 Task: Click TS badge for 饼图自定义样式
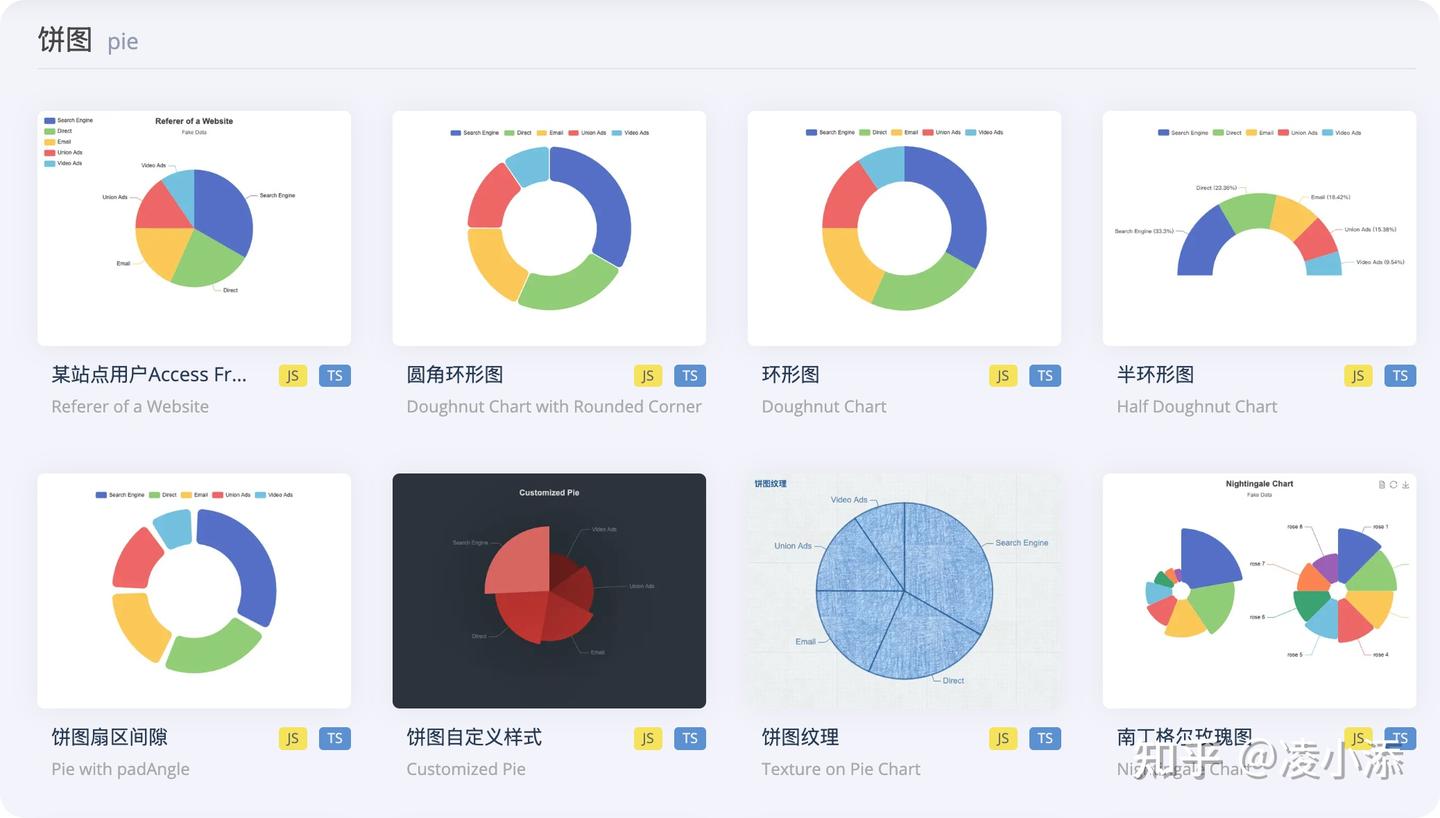click(x=690, y=739)
